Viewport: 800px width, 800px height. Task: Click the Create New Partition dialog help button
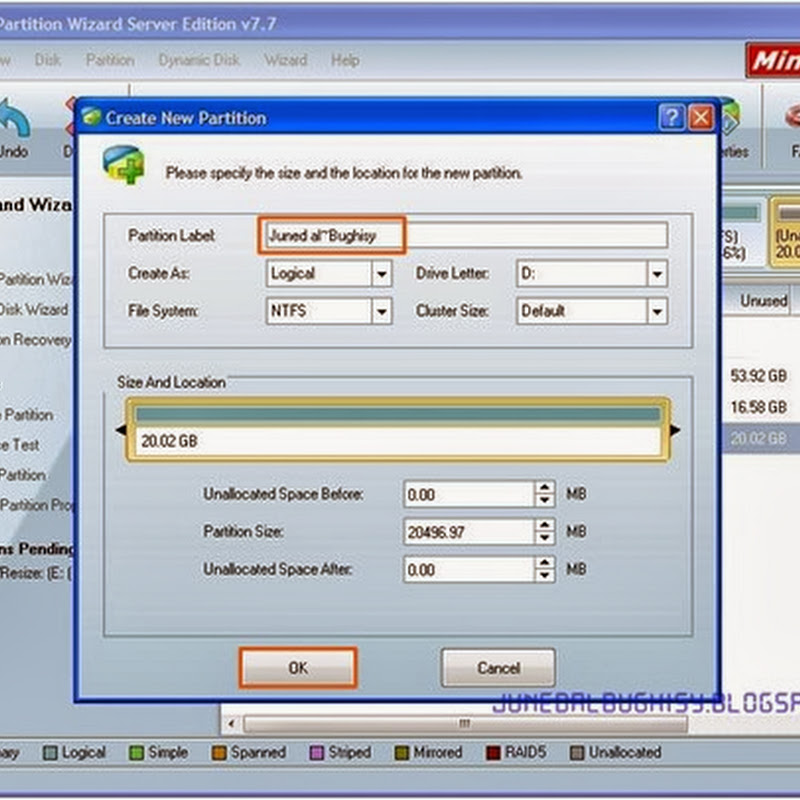tap(671, 118)
